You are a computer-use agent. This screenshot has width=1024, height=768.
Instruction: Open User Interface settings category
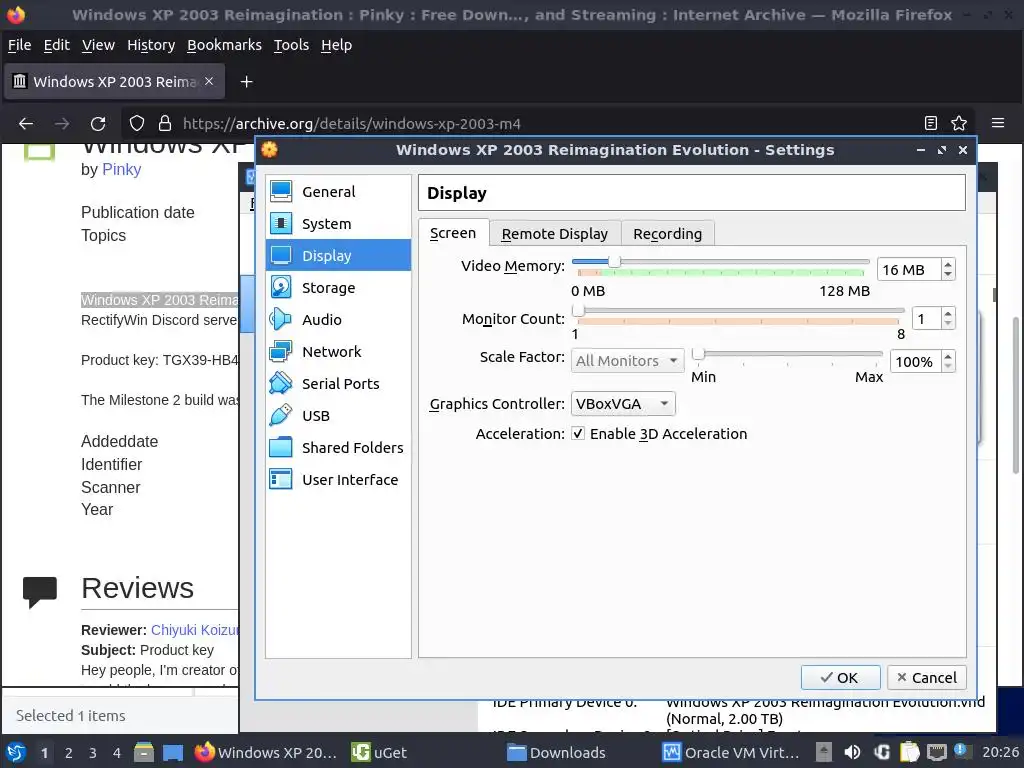coord(338,479)
